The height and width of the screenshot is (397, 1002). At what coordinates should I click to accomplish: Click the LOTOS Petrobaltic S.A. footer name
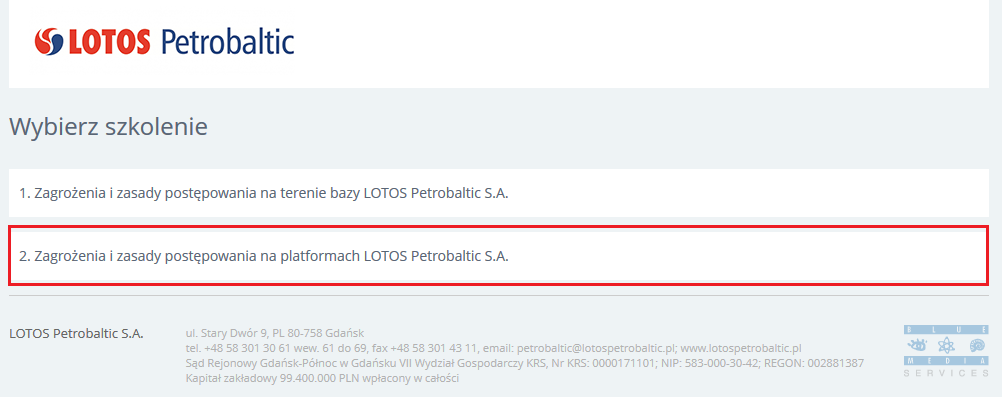(77, 333)
